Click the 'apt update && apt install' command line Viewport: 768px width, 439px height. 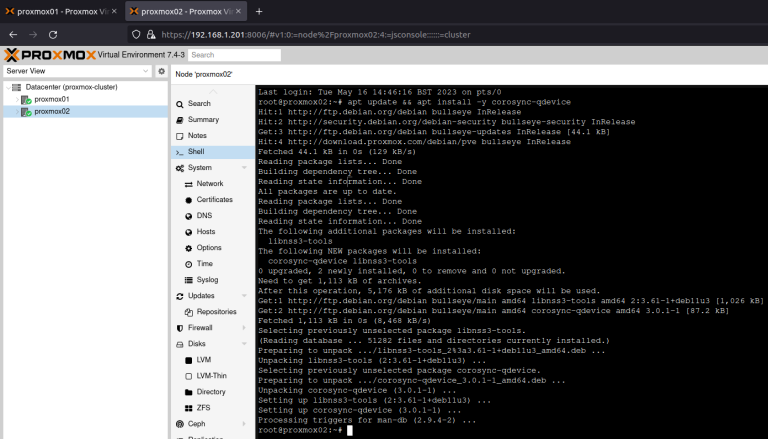point(414,102)
